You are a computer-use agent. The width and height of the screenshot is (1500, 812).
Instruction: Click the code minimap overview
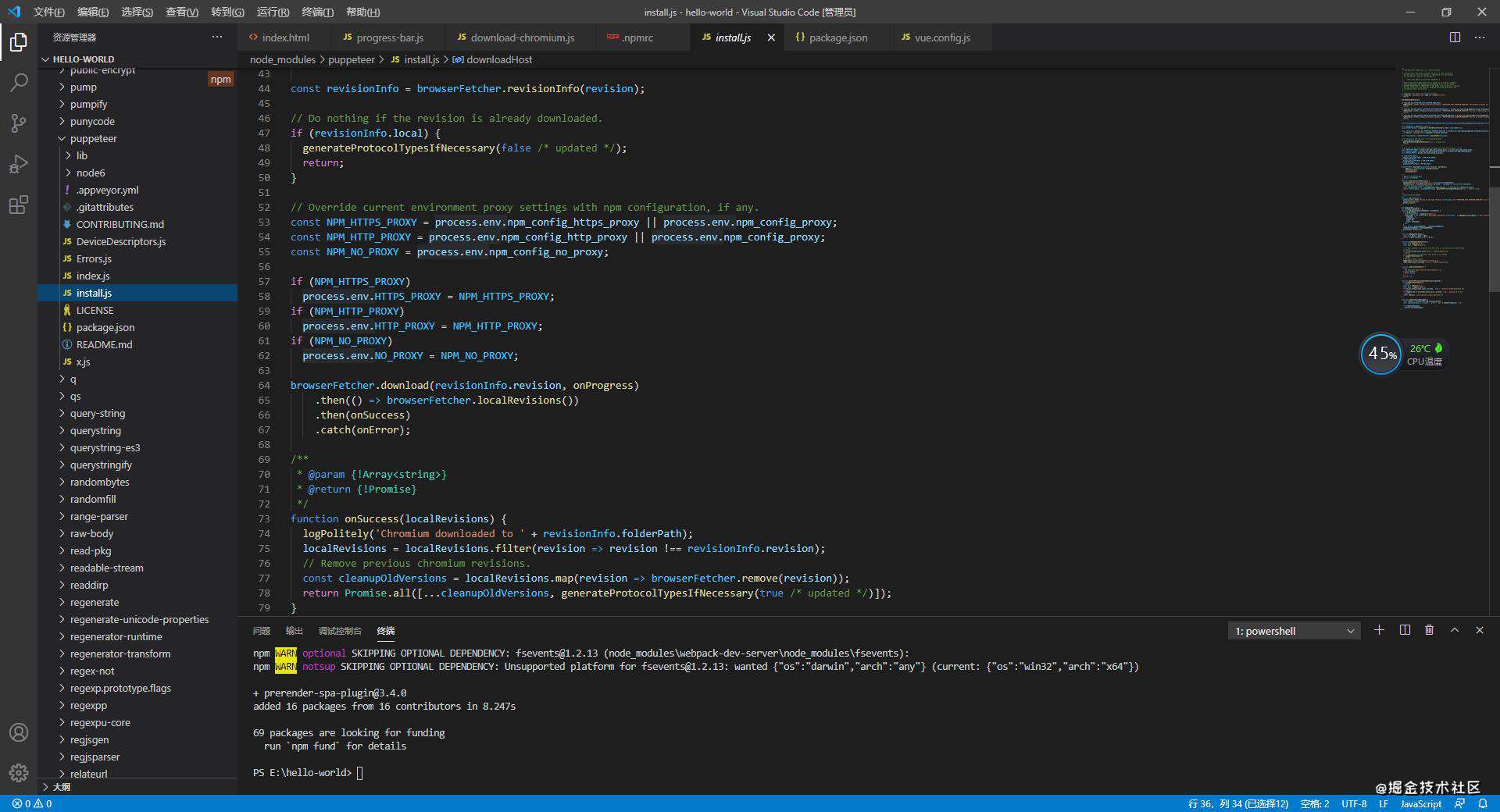click(1443, 187)
